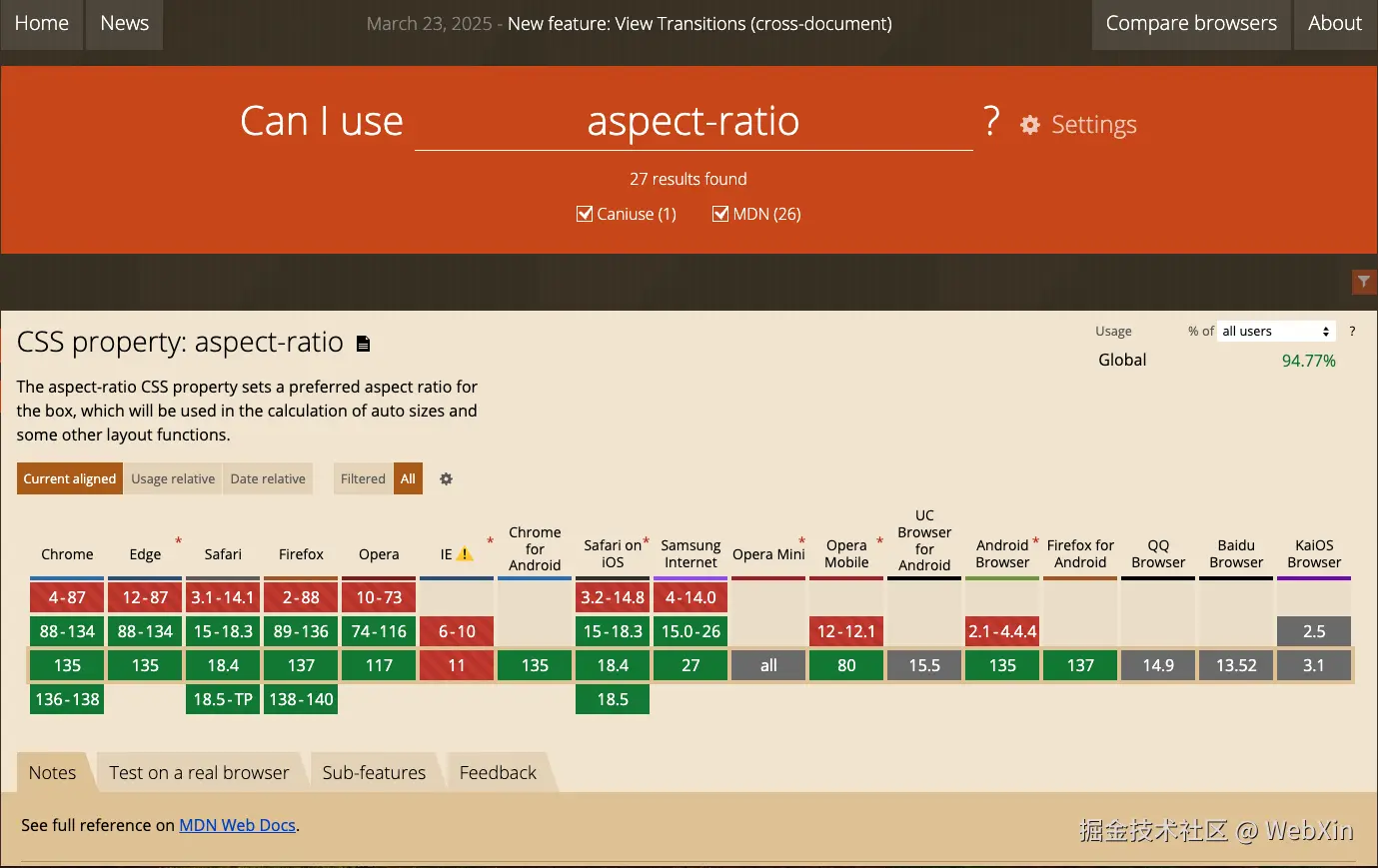Screen dimensions: 1378x868
Task: Select the Usage relative view
Action: point(173,478)
